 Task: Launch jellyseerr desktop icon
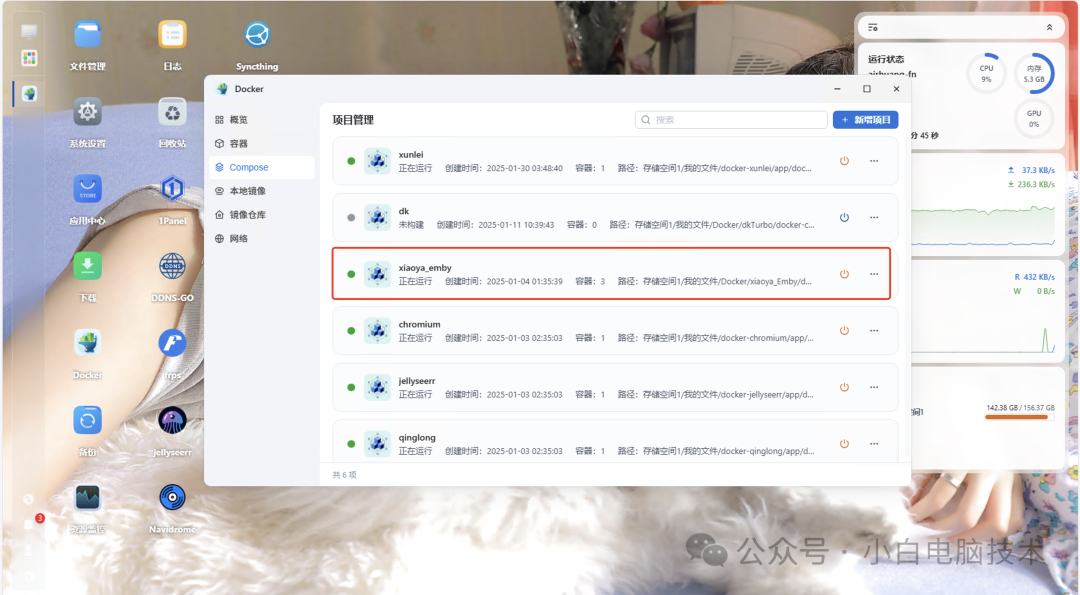(172, 420)
